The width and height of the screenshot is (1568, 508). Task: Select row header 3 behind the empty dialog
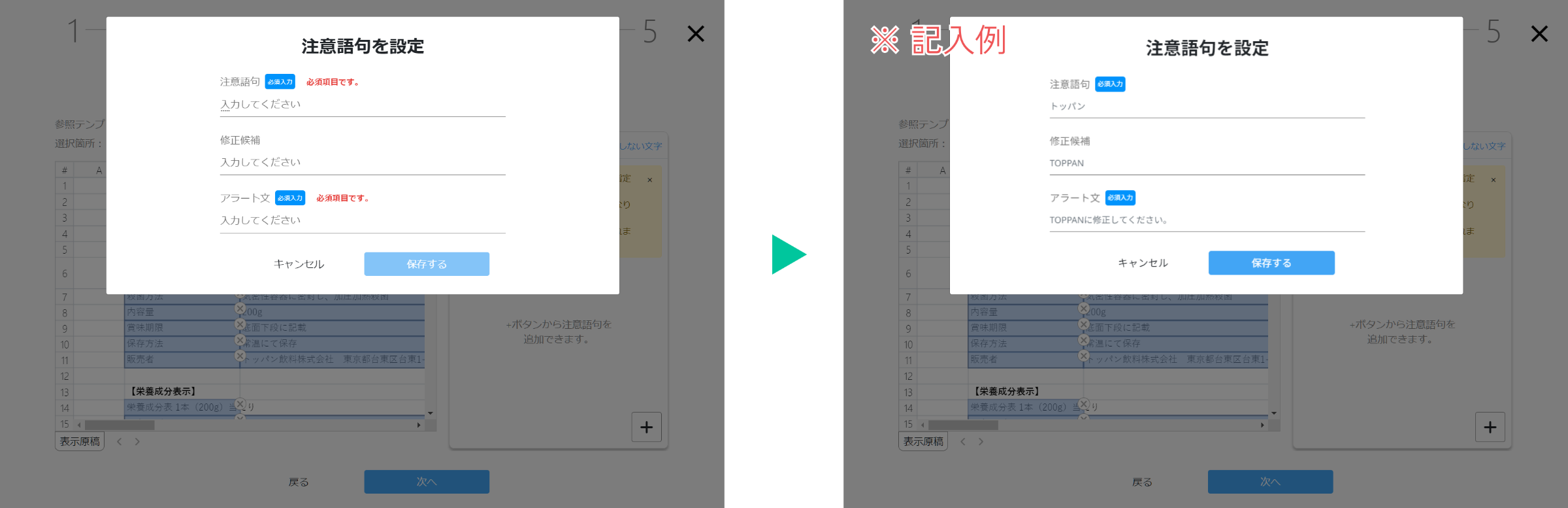click(x=65, y=218)
